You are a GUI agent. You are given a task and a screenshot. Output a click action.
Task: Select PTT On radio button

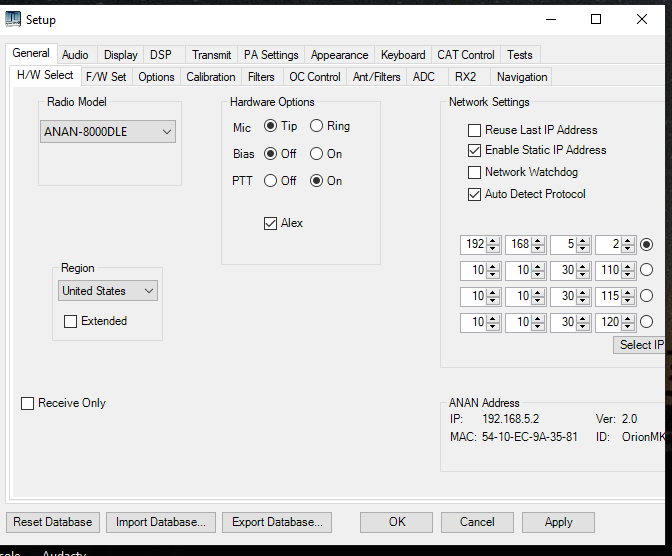tap(316, 181)
